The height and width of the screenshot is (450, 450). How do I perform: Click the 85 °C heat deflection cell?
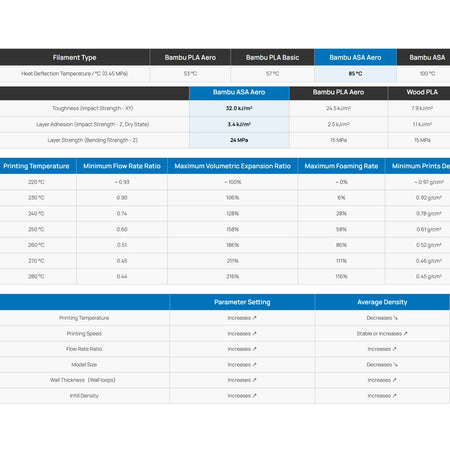355,74
